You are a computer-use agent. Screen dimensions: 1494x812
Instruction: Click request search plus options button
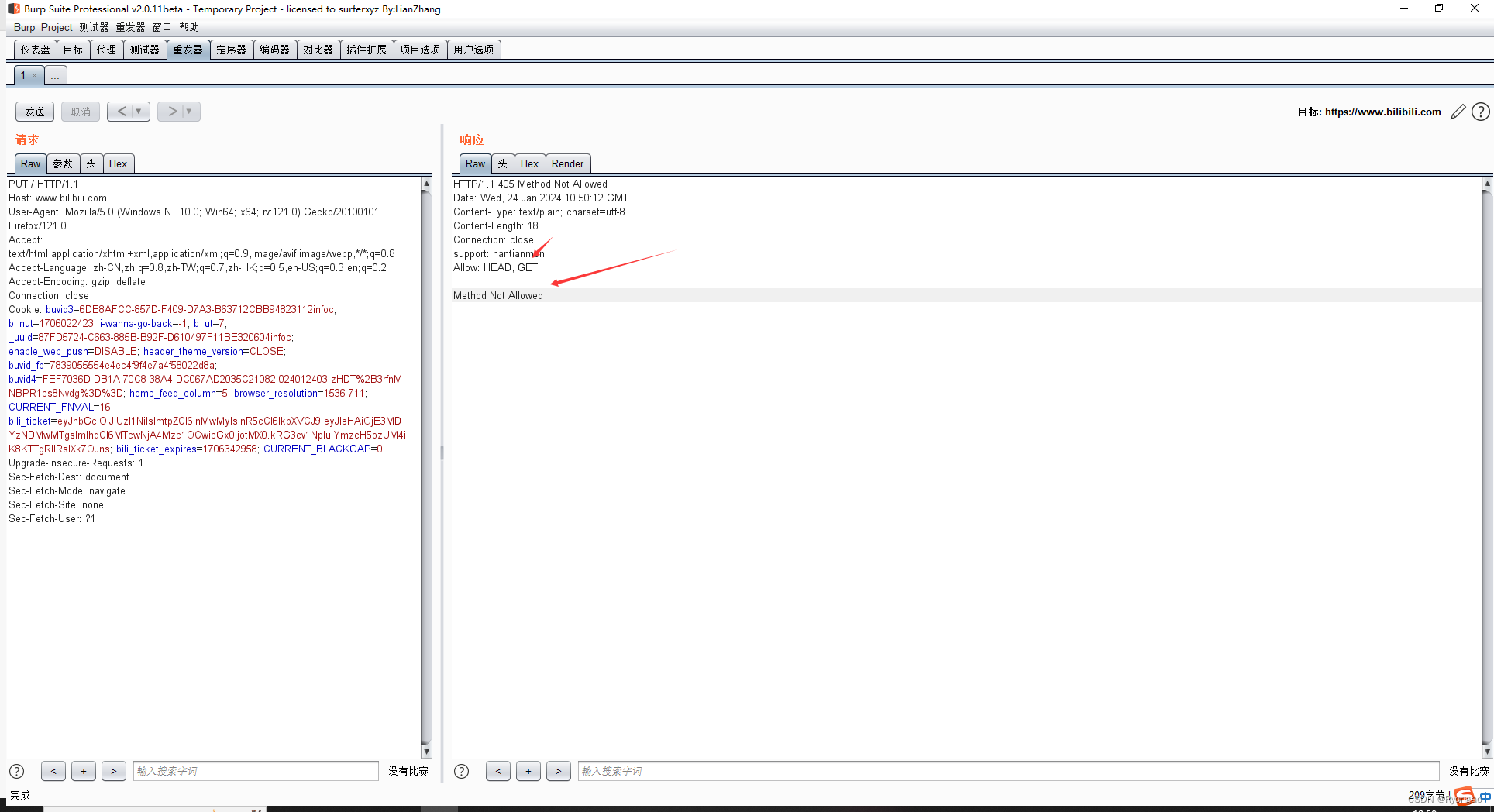point(84,771)
